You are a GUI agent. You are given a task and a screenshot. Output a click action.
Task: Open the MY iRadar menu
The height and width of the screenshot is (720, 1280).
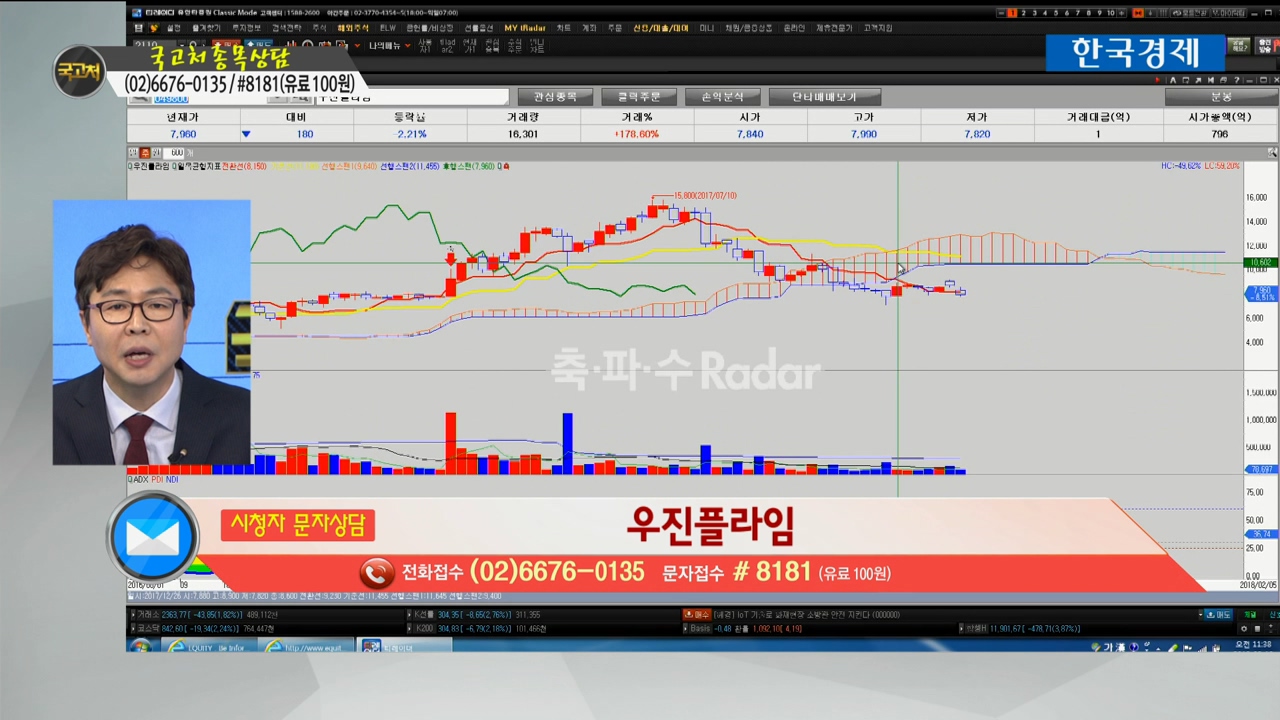coord(524,28)
